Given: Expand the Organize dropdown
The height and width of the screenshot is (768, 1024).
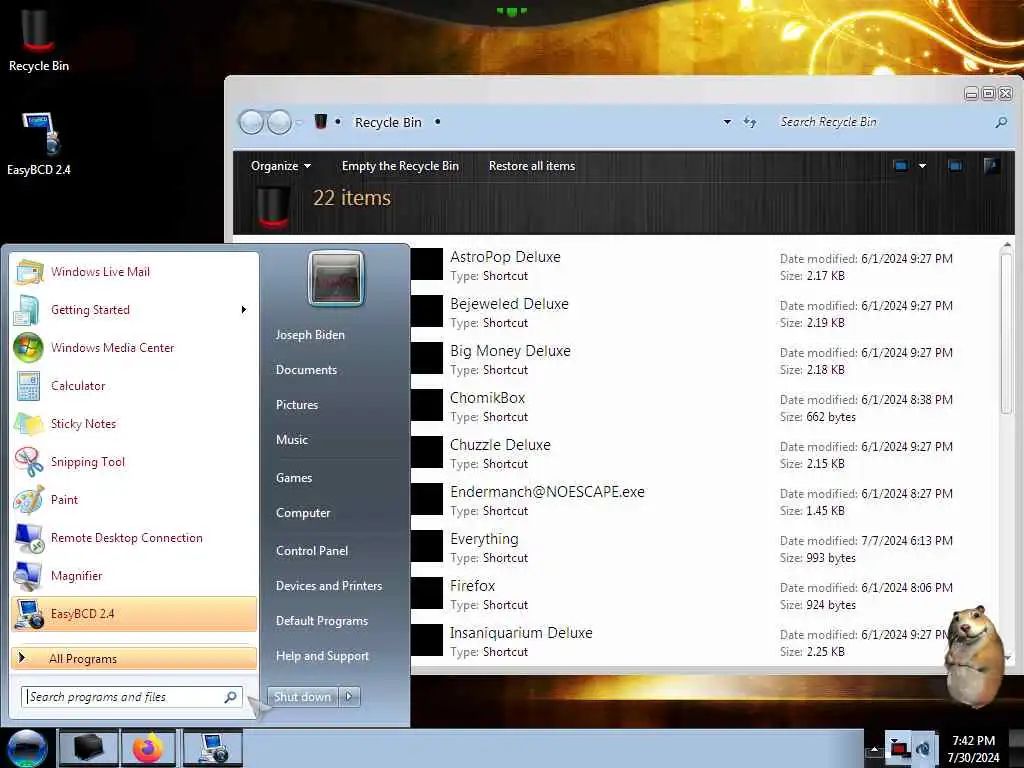Looking at the screenshot, I should [281, 166].
